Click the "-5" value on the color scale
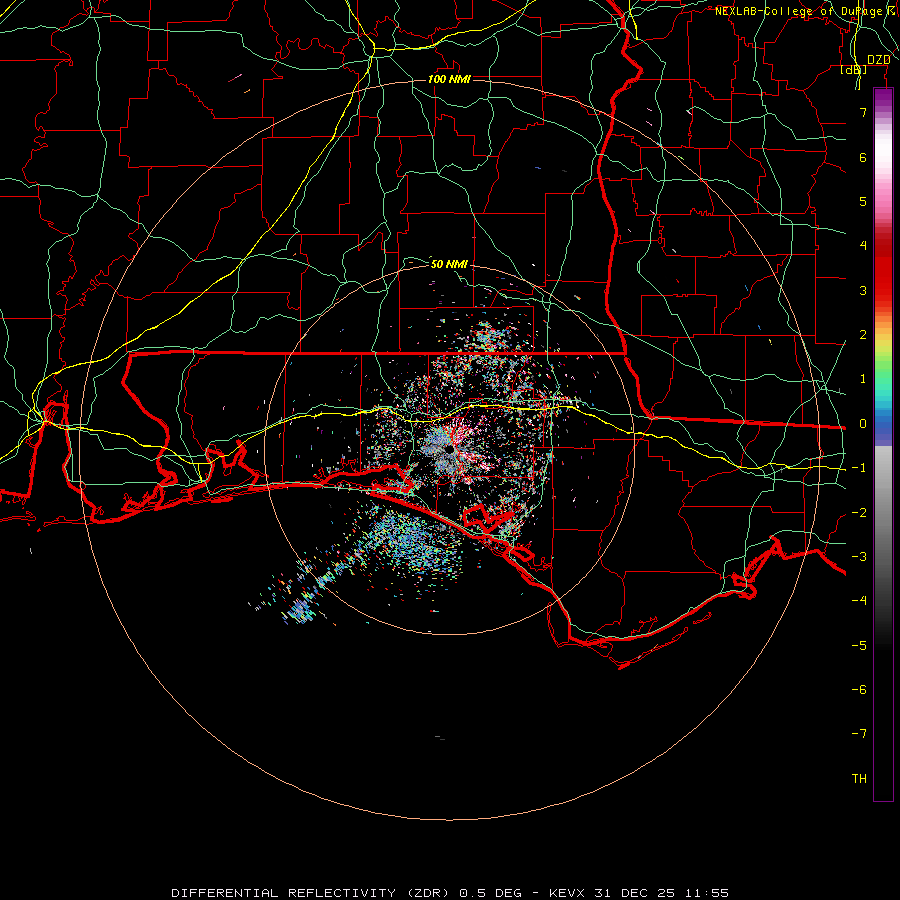This screenshot has width=900, height=900. click(859, 646)
